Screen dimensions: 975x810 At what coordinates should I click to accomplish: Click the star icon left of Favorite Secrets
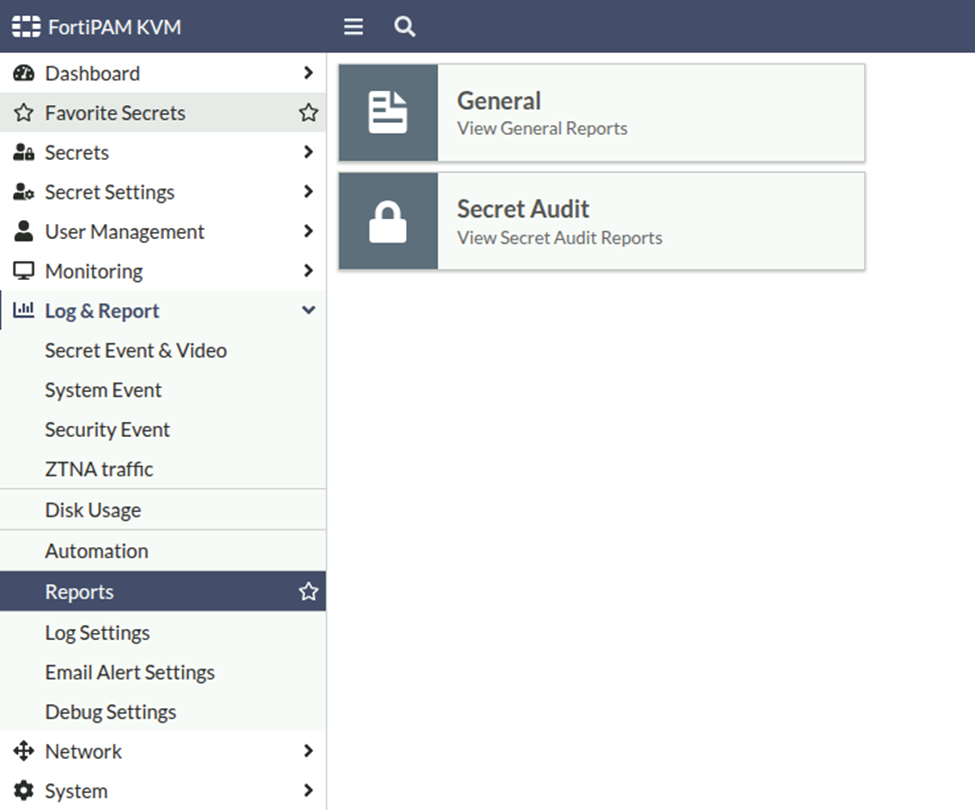24,113
